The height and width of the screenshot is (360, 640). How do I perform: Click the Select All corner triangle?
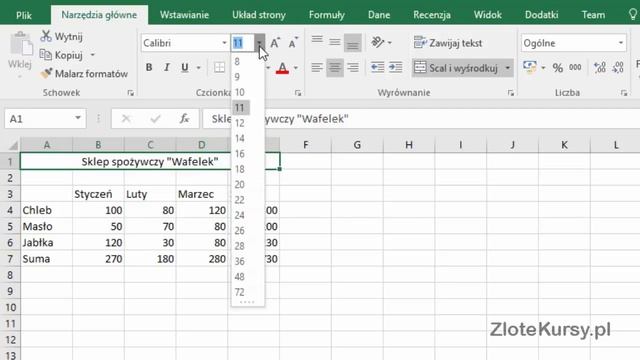(12, 145)
